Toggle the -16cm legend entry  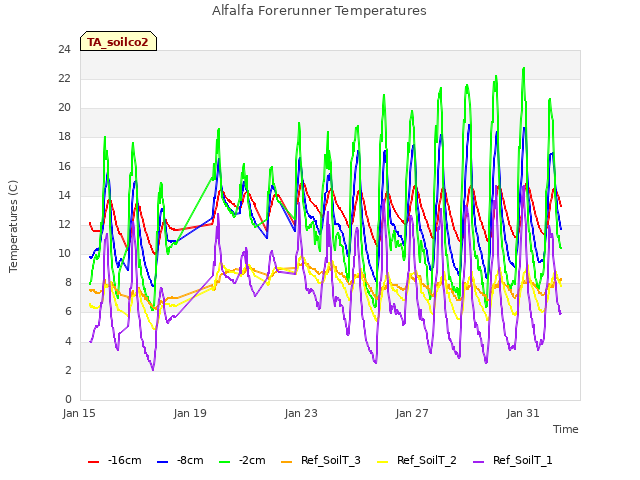pyautogui.click(x=115, y=460)
